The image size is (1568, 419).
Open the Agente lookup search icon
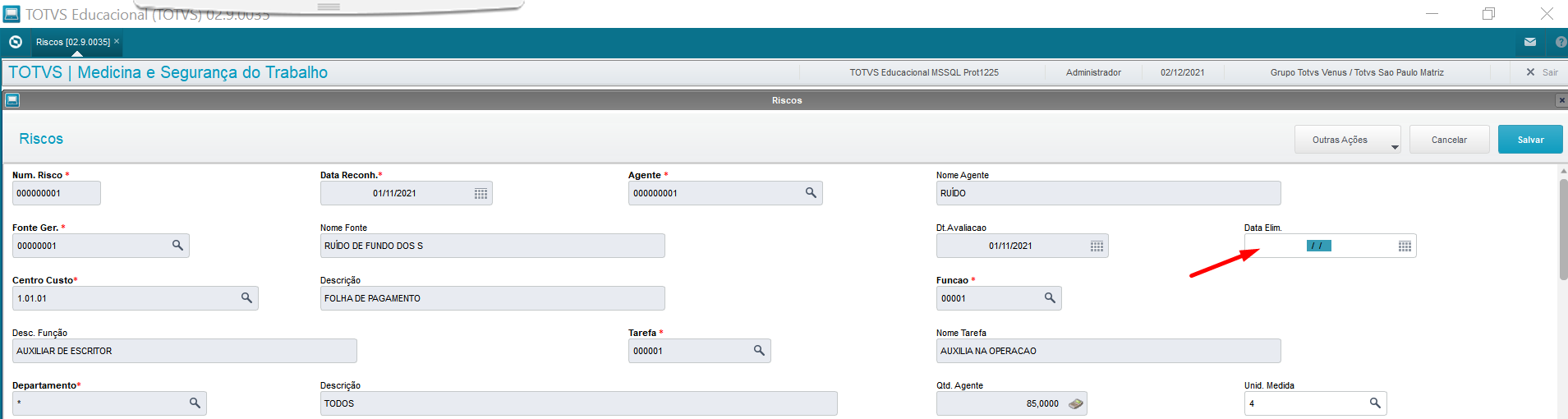point(811,193)
